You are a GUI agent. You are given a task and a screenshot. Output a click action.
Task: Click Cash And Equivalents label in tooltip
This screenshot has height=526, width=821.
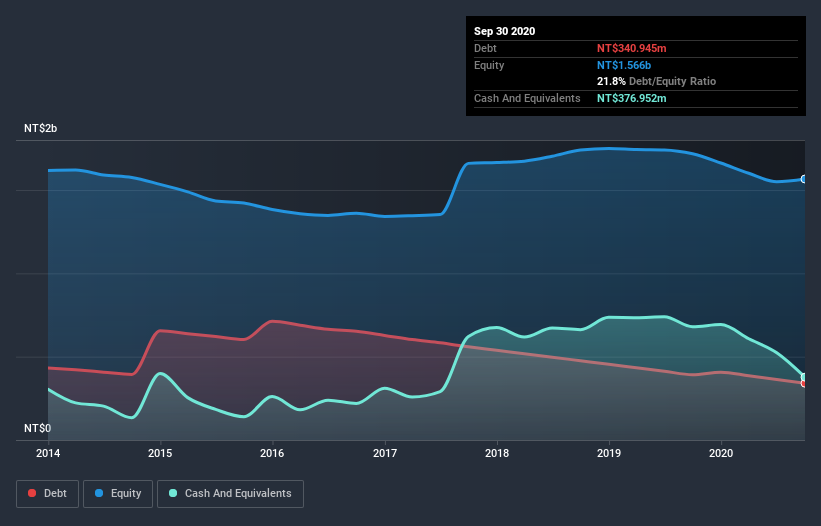tap(527, 98)
